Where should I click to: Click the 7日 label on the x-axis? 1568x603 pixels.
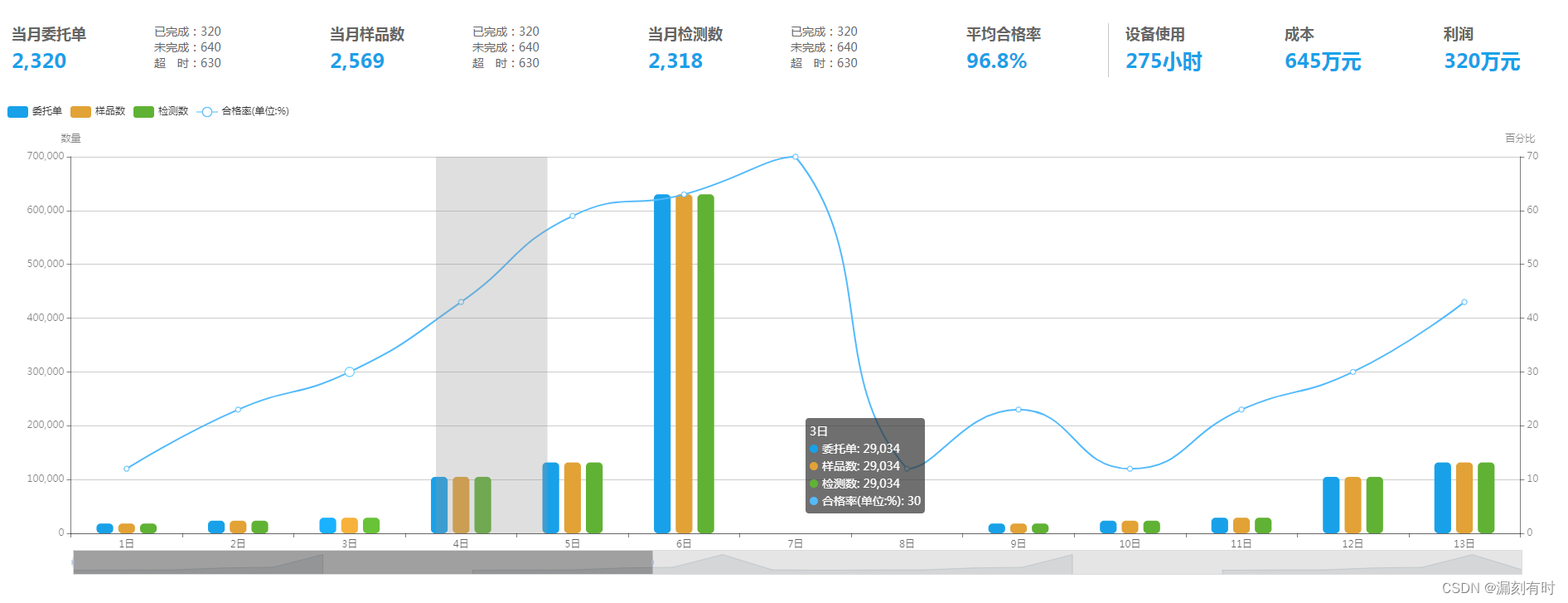796,544
